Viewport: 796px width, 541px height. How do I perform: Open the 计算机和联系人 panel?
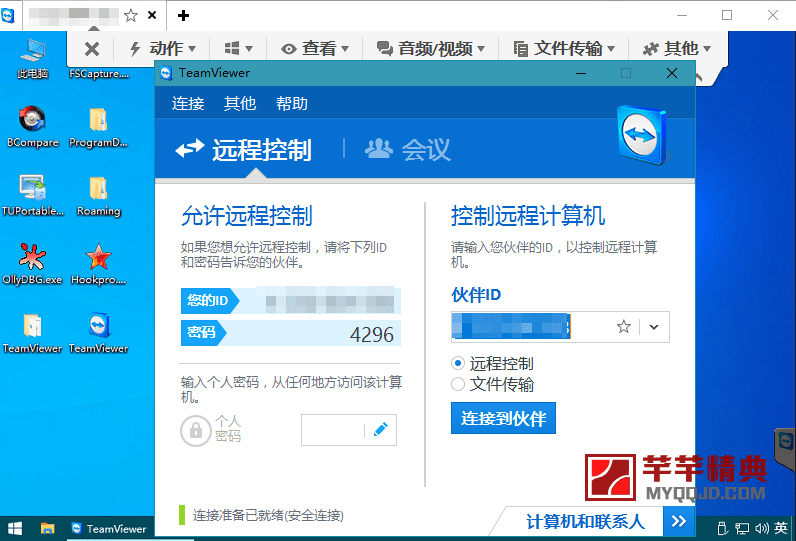585,521
